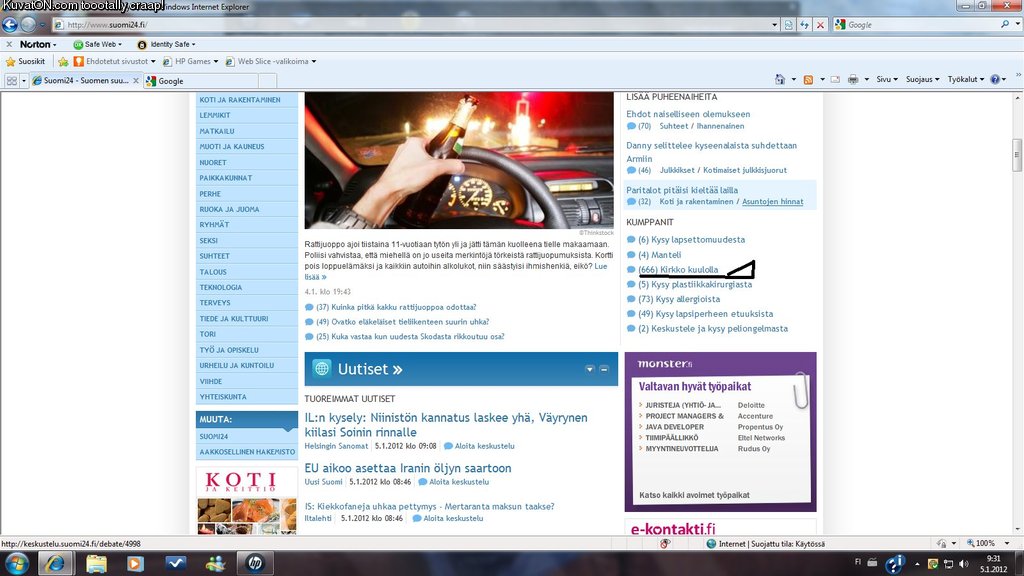
Task: Expand the Sivu page menu
Action: 887,80
